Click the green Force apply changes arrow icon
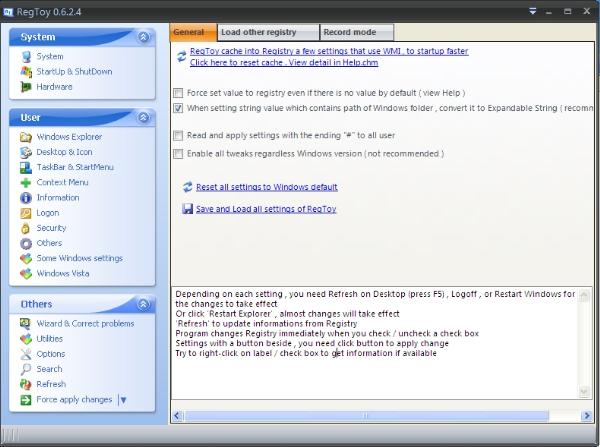 [26, 400]
